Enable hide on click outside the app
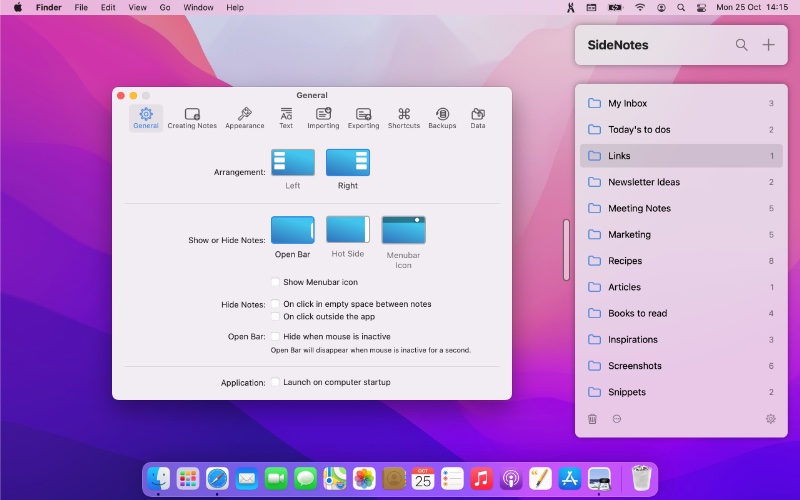Image resolution: width=800 pixels, height=500 pixels. (x=276, y=316)
